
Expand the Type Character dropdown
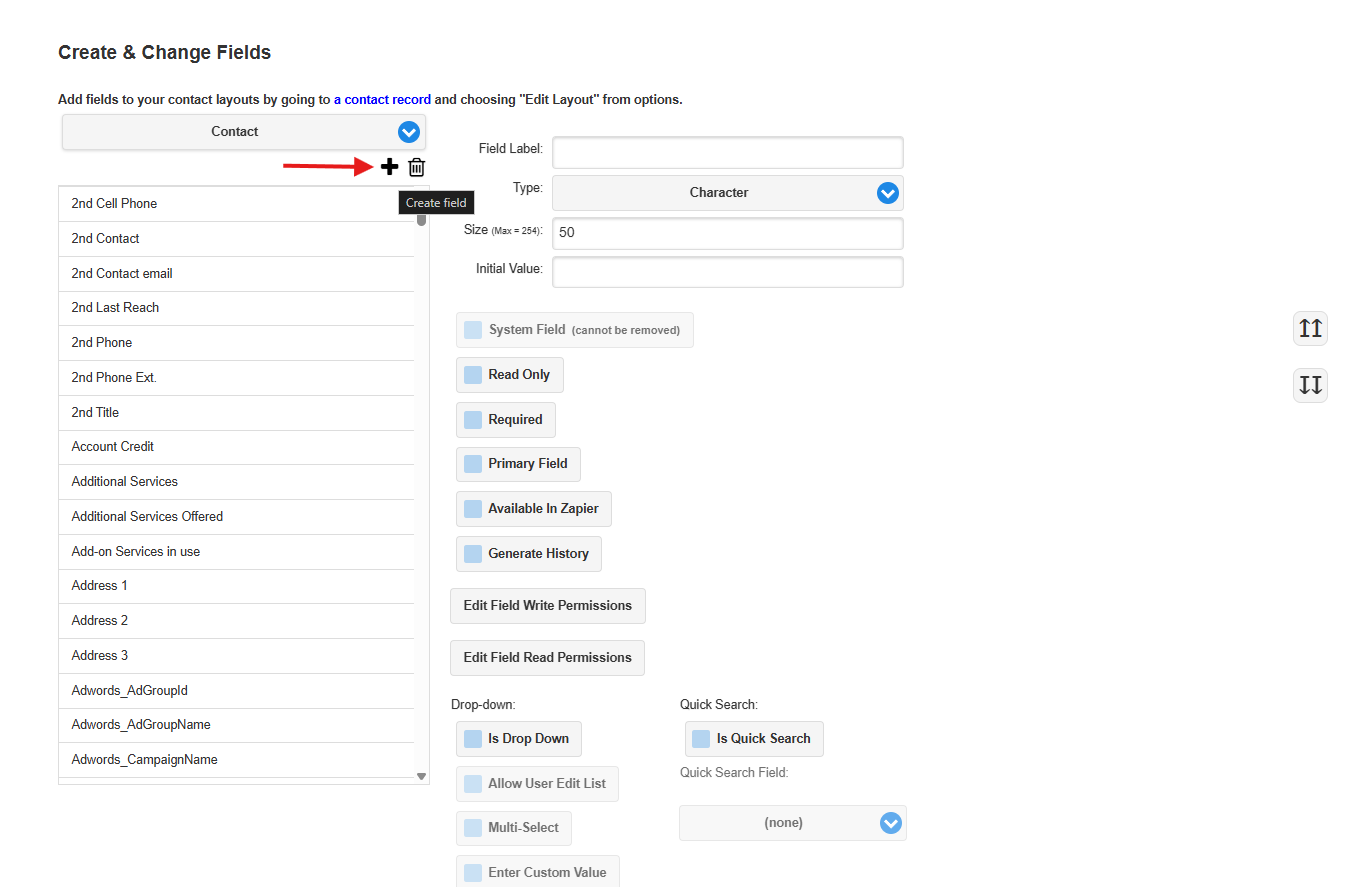[x=727, y=193]
